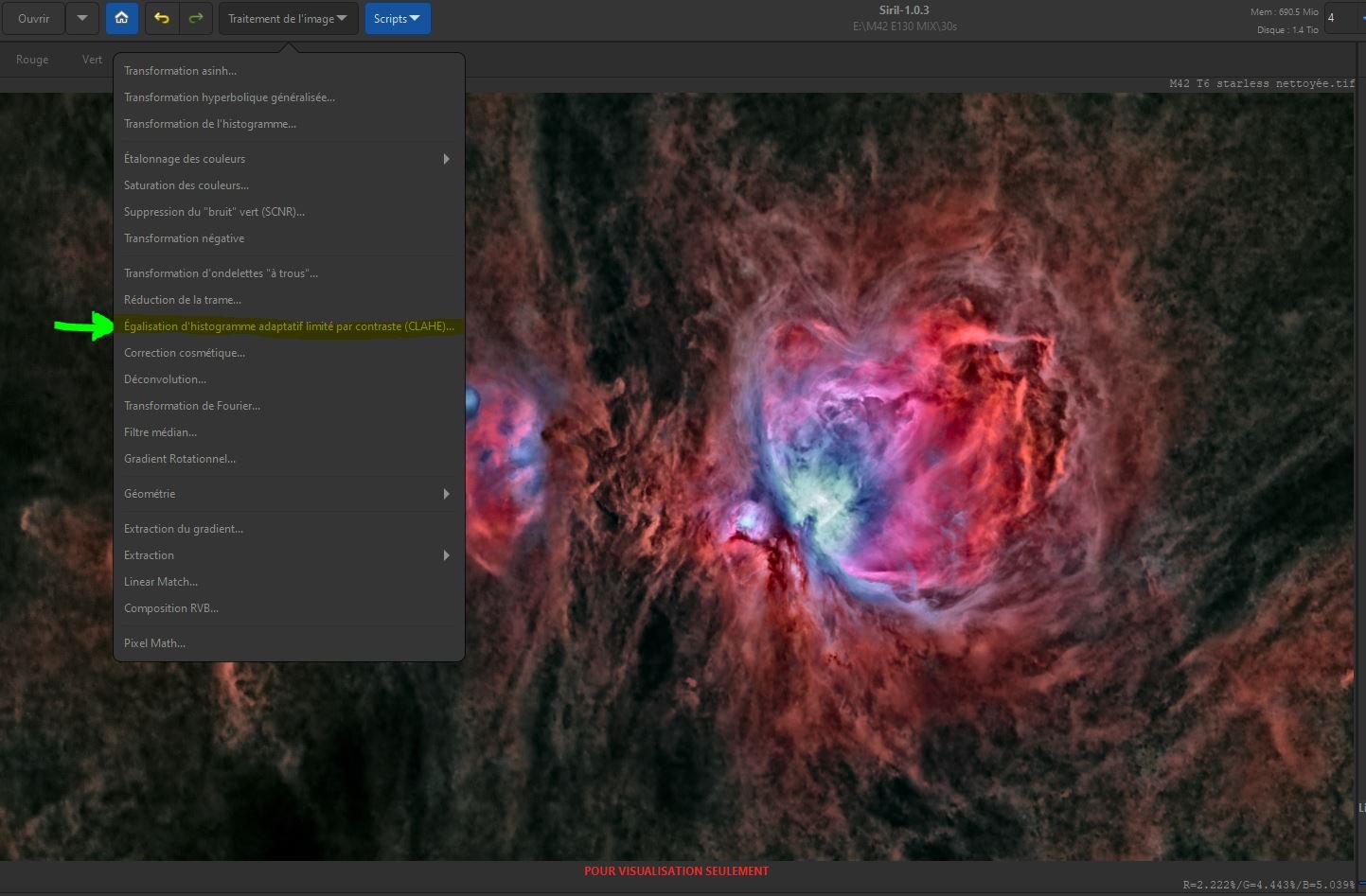Select Transformation de Fourier

pos(289,406)
